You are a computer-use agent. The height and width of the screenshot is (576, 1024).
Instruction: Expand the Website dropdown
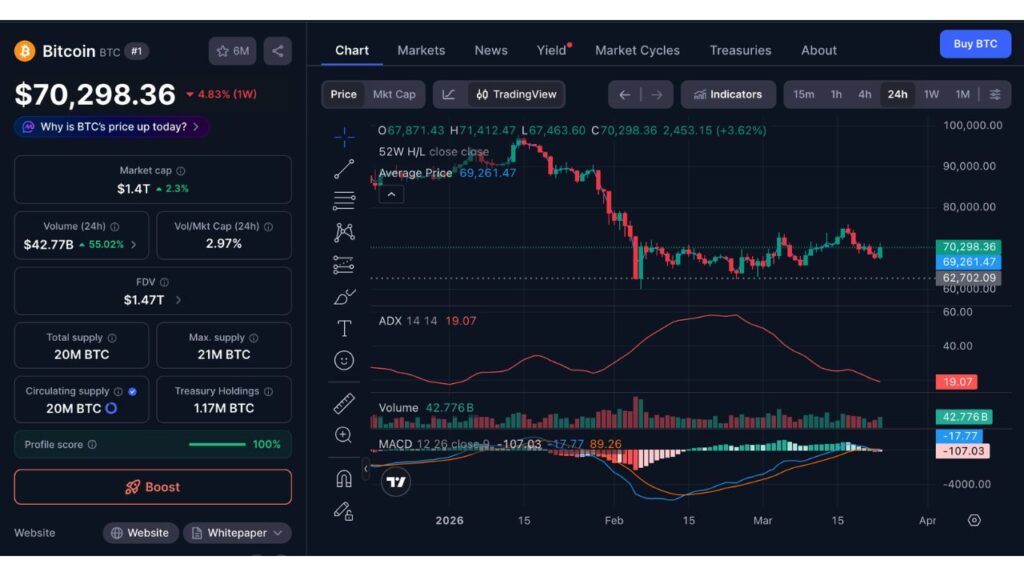pyautogui.click(x=140, y=533)
